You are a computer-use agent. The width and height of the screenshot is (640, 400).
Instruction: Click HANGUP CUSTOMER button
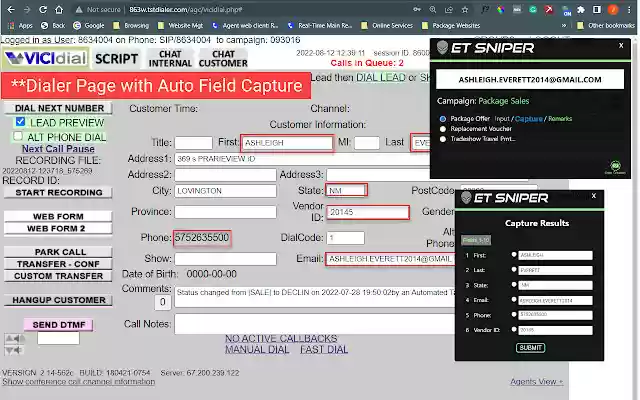(x=58, y=300)
